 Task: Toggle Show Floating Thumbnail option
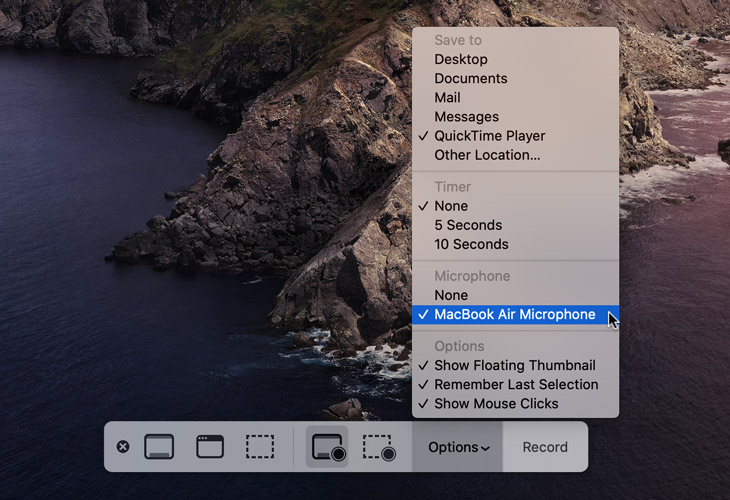coord(514,365)
